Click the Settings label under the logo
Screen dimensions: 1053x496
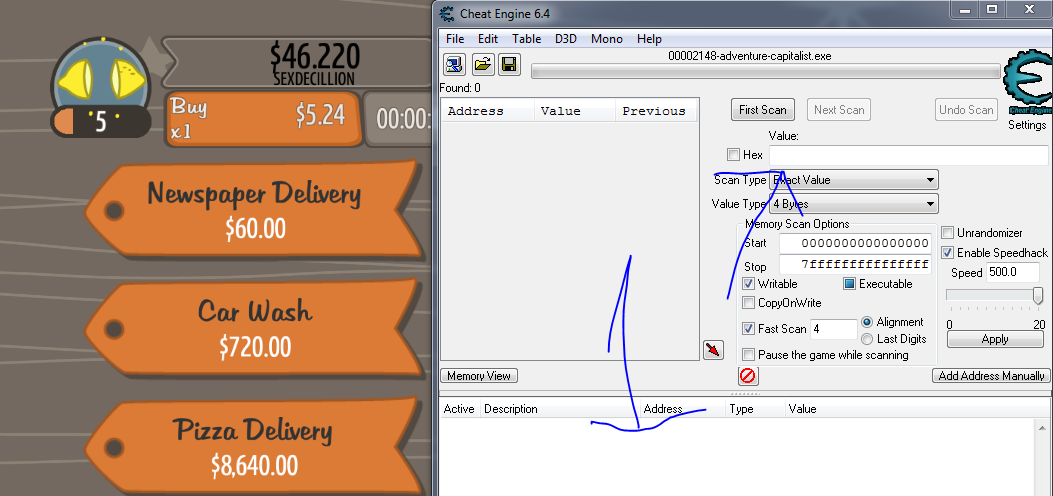1027,125
